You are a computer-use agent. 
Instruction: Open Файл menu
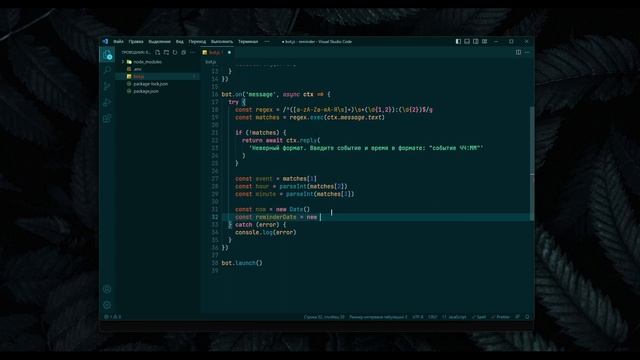tap(118, 41)
